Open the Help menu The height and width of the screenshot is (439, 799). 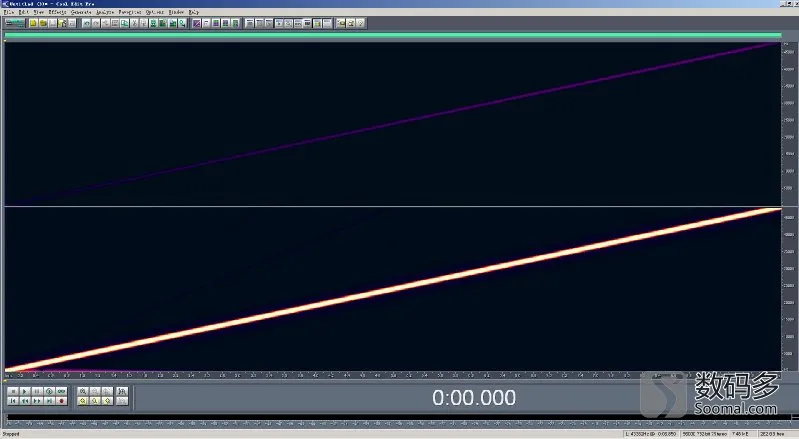[x=194, y=12]
